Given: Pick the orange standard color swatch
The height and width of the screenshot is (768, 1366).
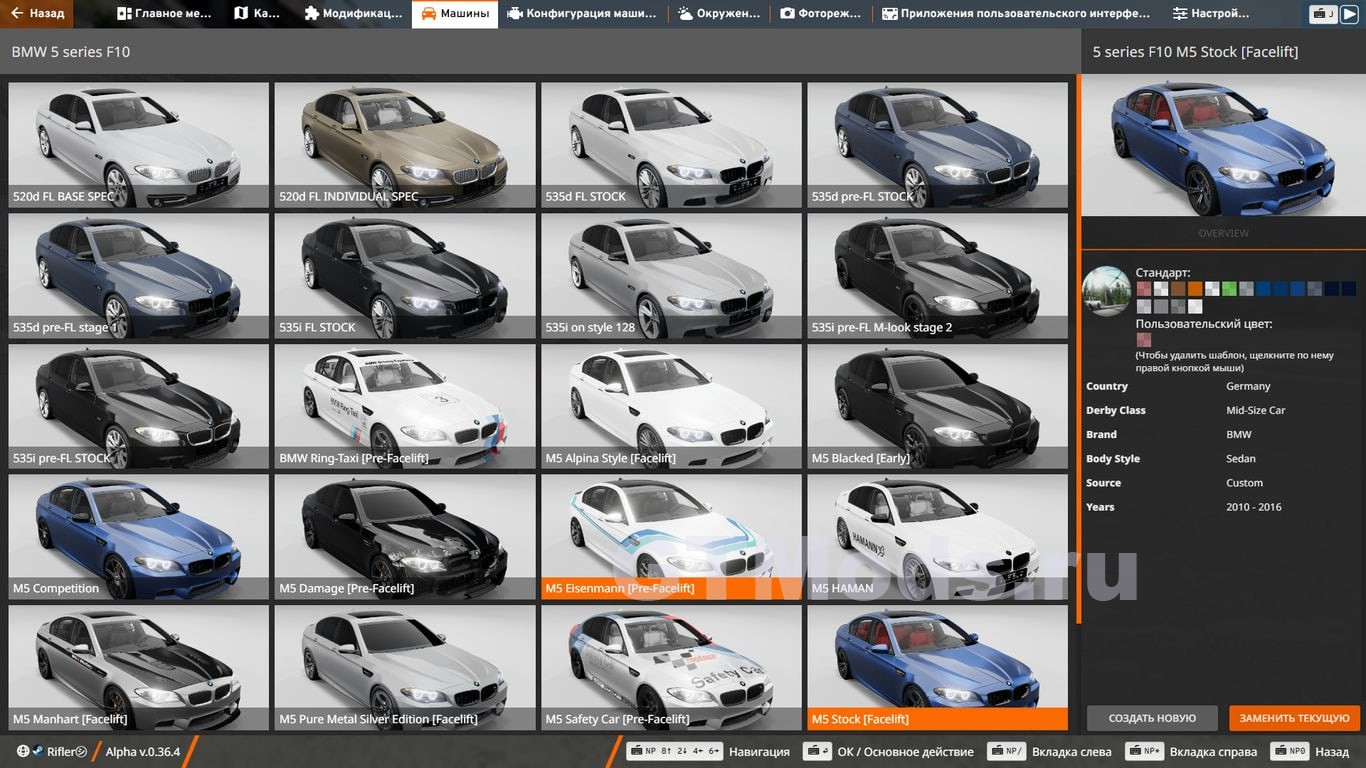Looking at the screenshot, I should click(x=1195, y=289).
